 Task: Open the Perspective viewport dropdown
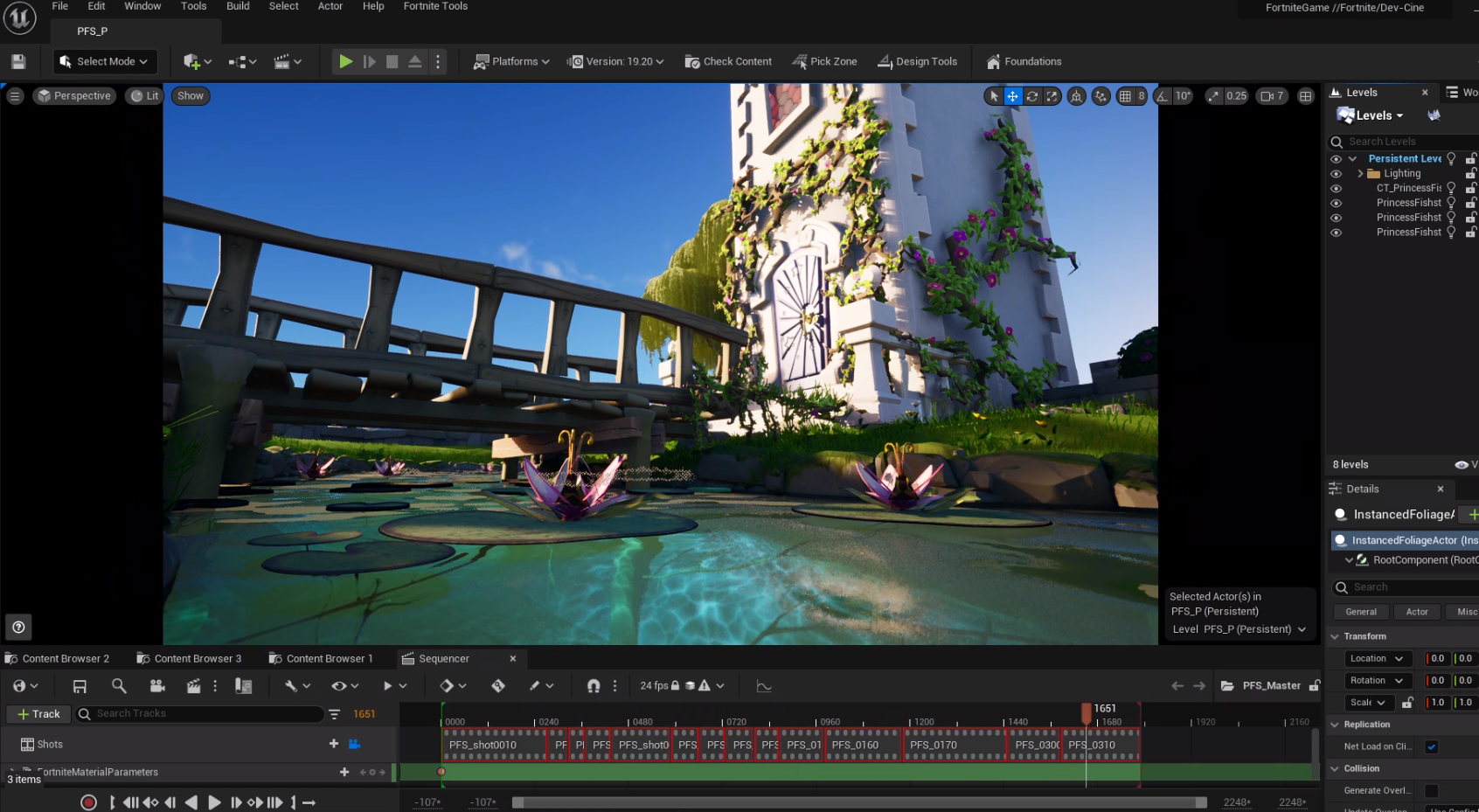(74, 95)
